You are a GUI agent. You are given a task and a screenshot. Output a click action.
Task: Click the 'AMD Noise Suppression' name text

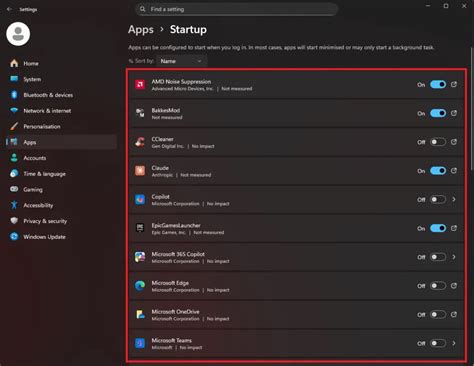(x=181, y=82)
